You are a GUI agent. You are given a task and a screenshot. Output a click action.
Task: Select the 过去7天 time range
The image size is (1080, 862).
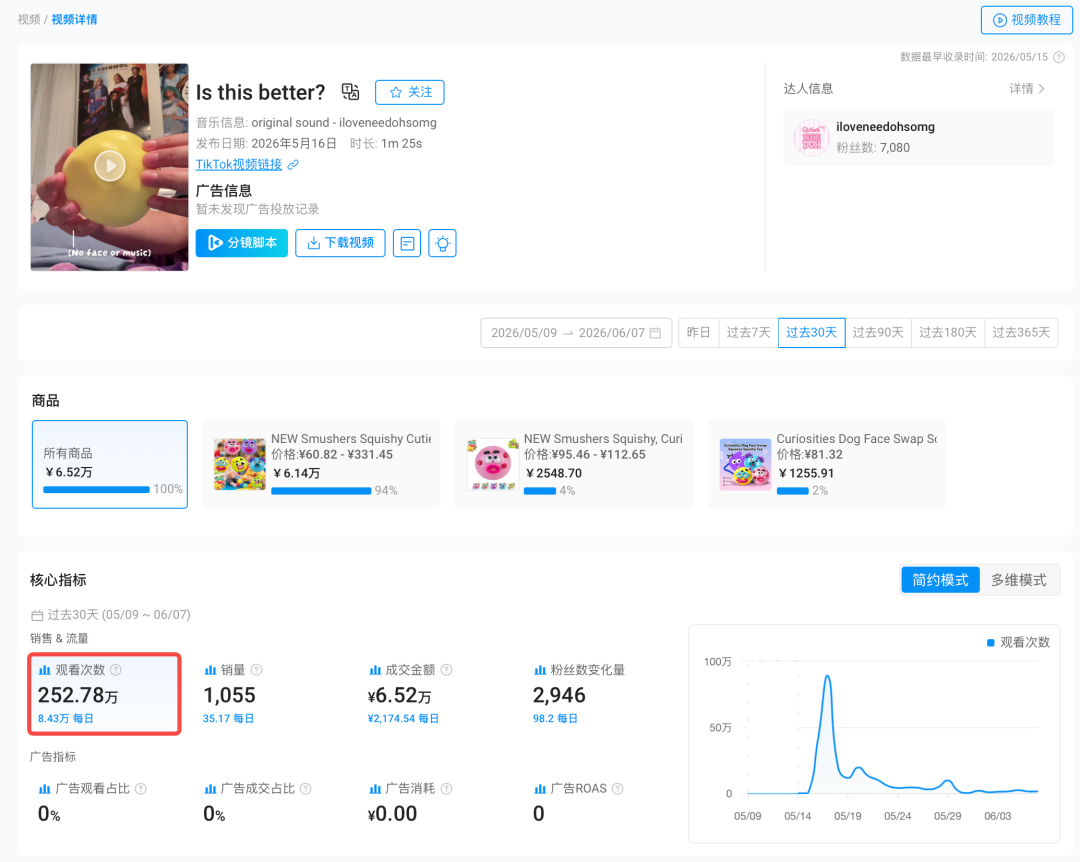tap(748, 333)
